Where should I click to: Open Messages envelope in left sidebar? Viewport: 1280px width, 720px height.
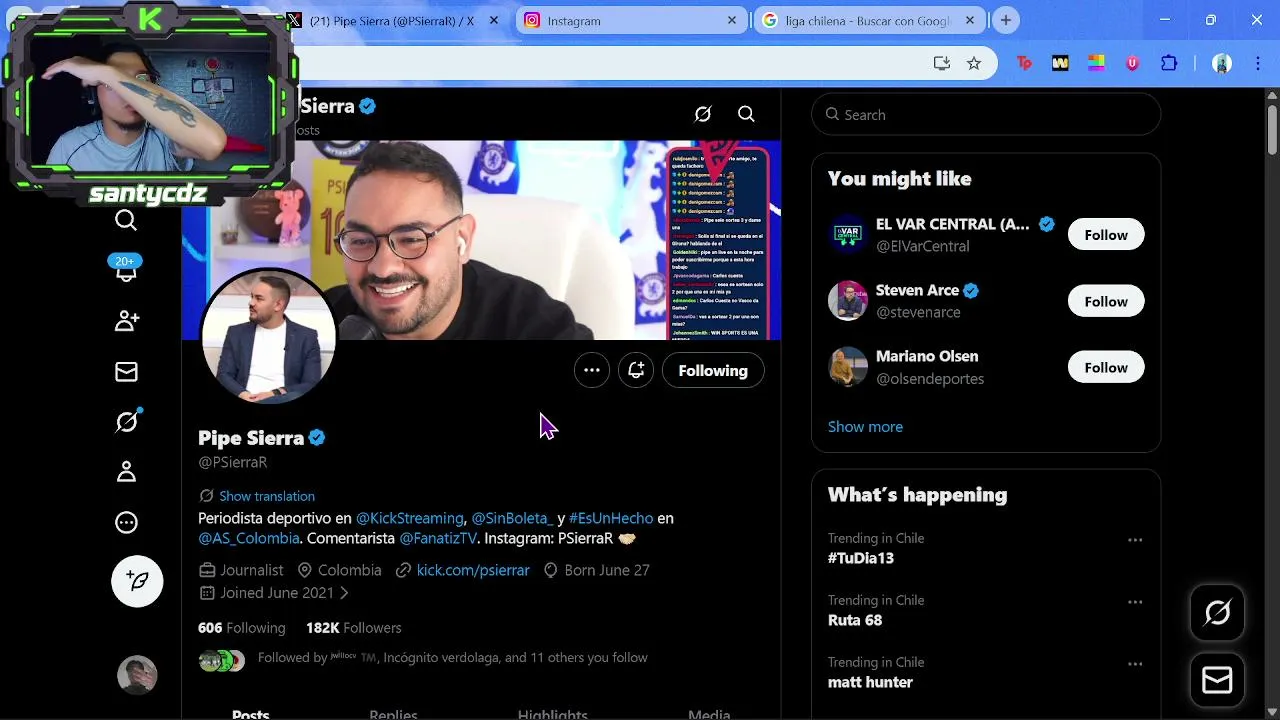tap(126, 372)
